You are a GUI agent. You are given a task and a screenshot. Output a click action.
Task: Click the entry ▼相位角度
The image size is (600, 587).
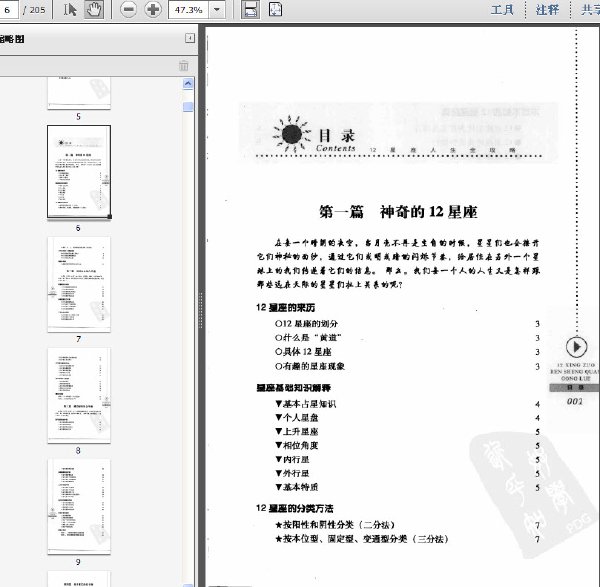[x=297, y=445]
